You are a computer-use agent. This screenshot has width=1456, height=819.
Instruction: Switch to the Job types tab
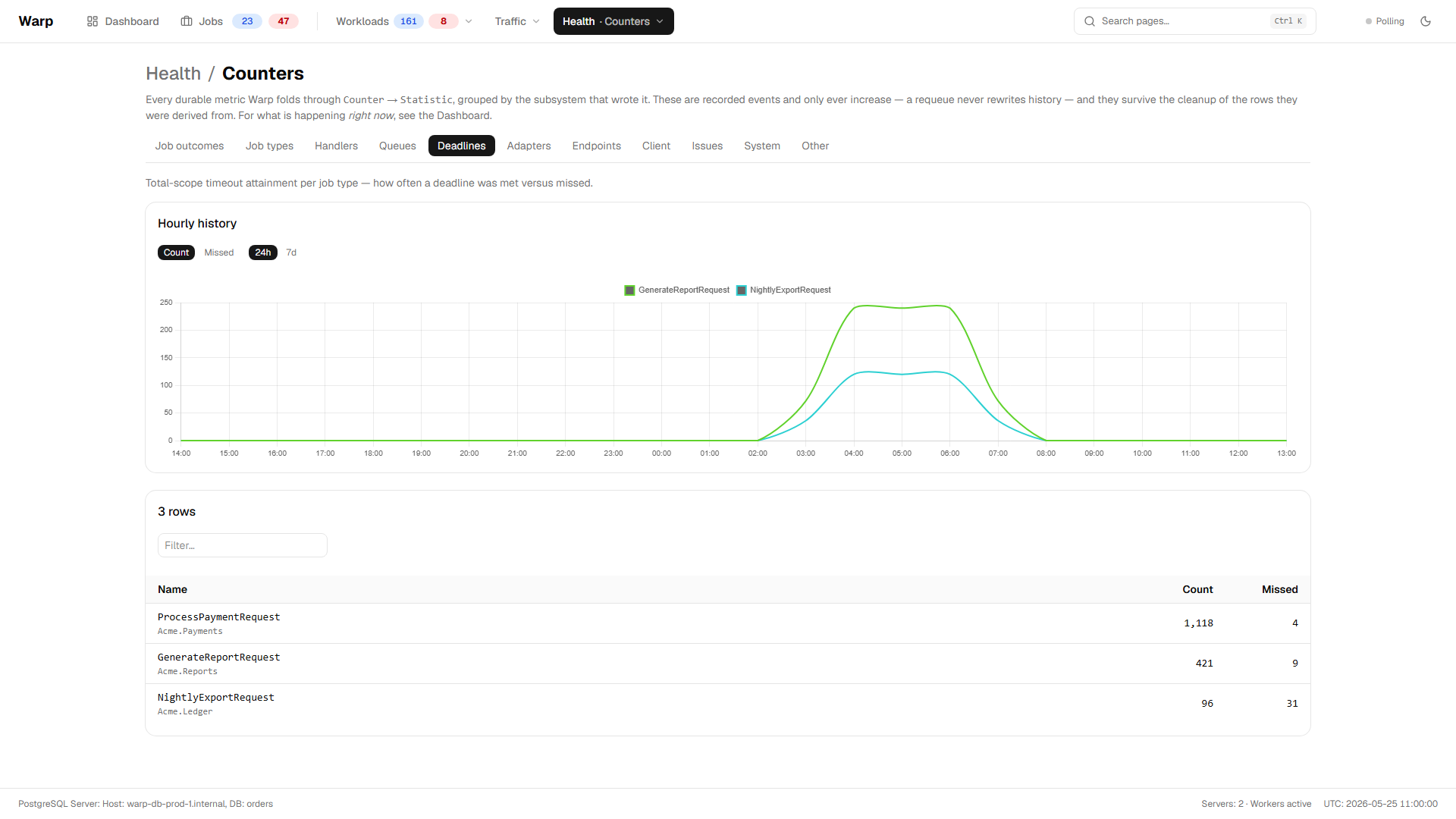[x=269, y=146]
